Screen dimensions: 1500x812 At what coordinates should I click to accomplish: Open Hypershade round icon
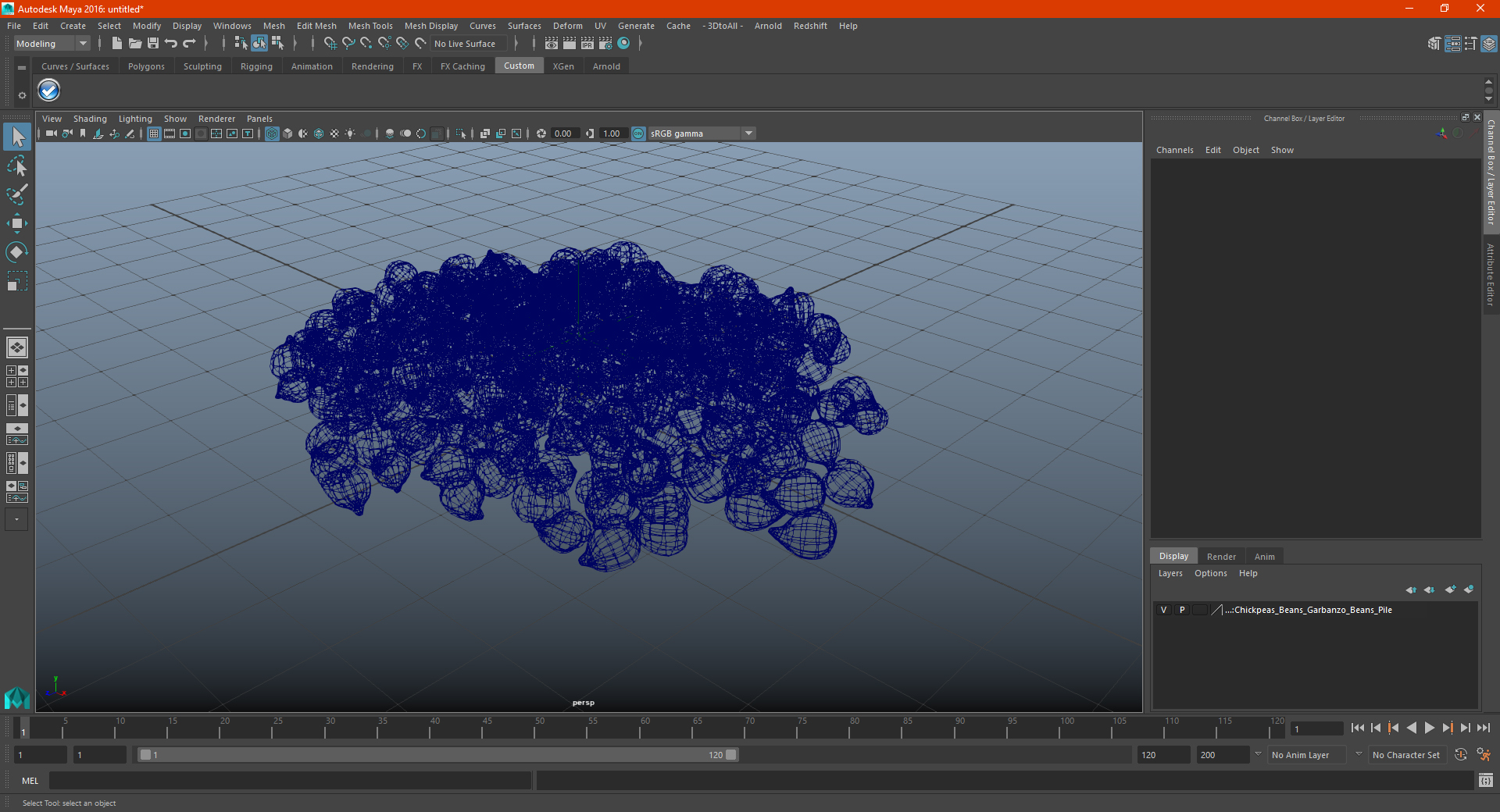(623, 44)
